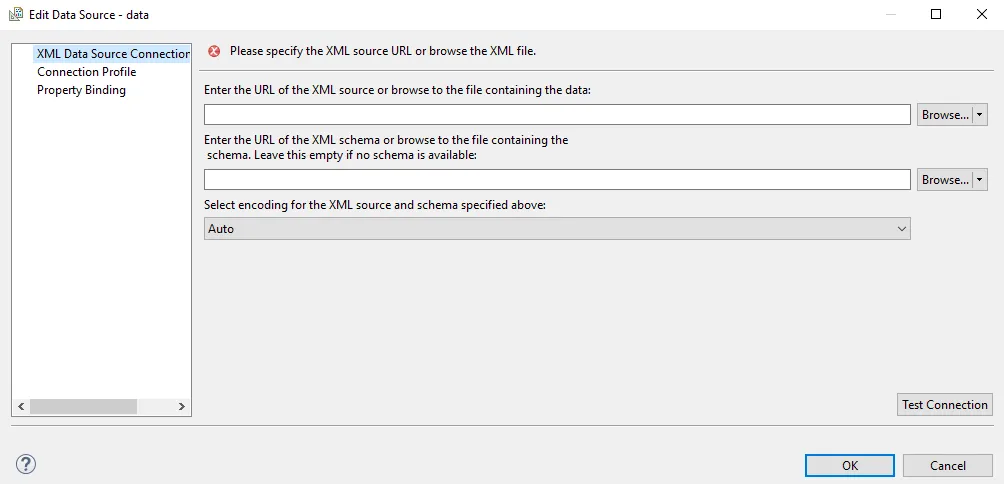
Task: Click the XML schema URL input field
Action: coord(557,180)
